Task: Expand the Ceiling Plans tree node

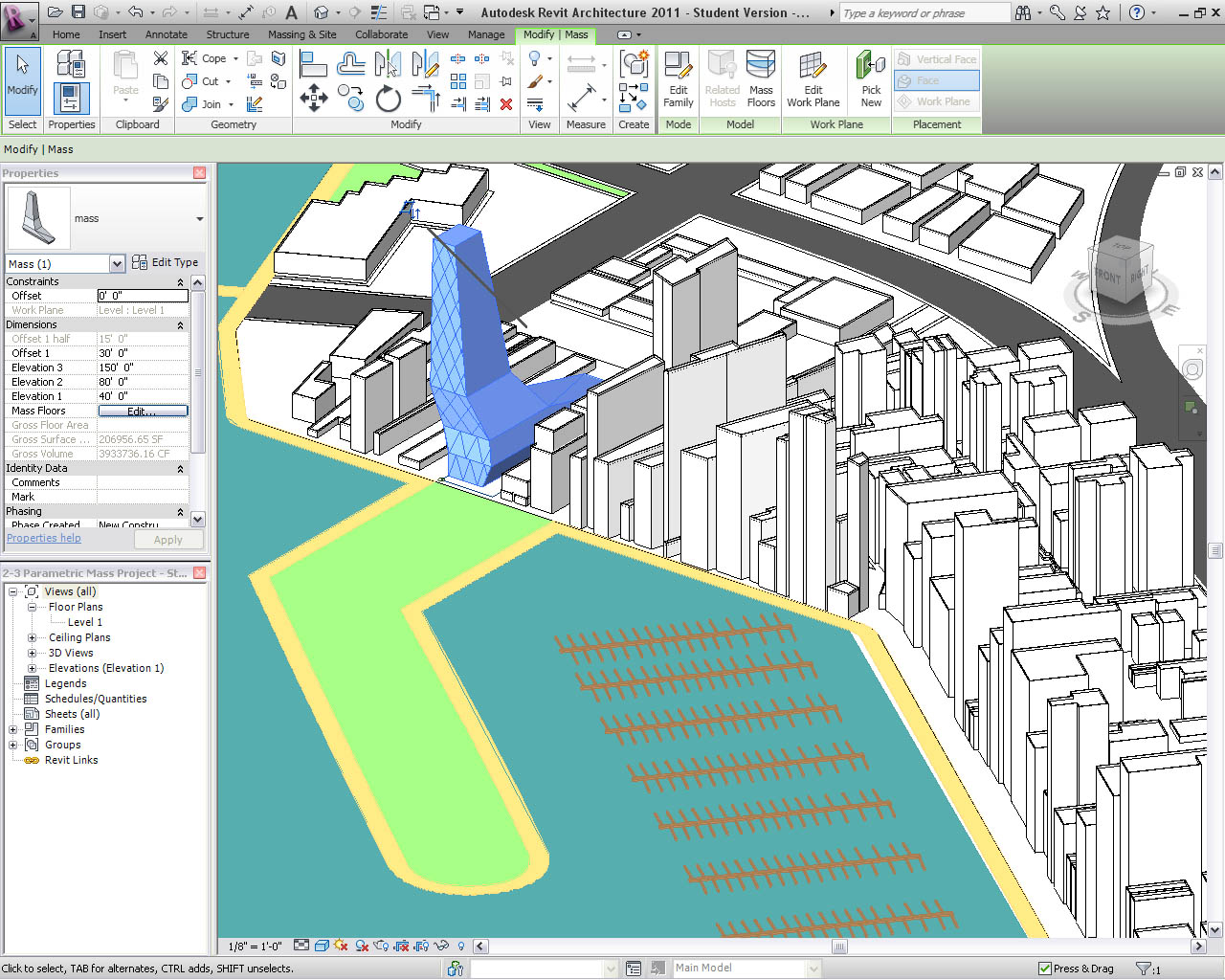Action: pos(32,637)
